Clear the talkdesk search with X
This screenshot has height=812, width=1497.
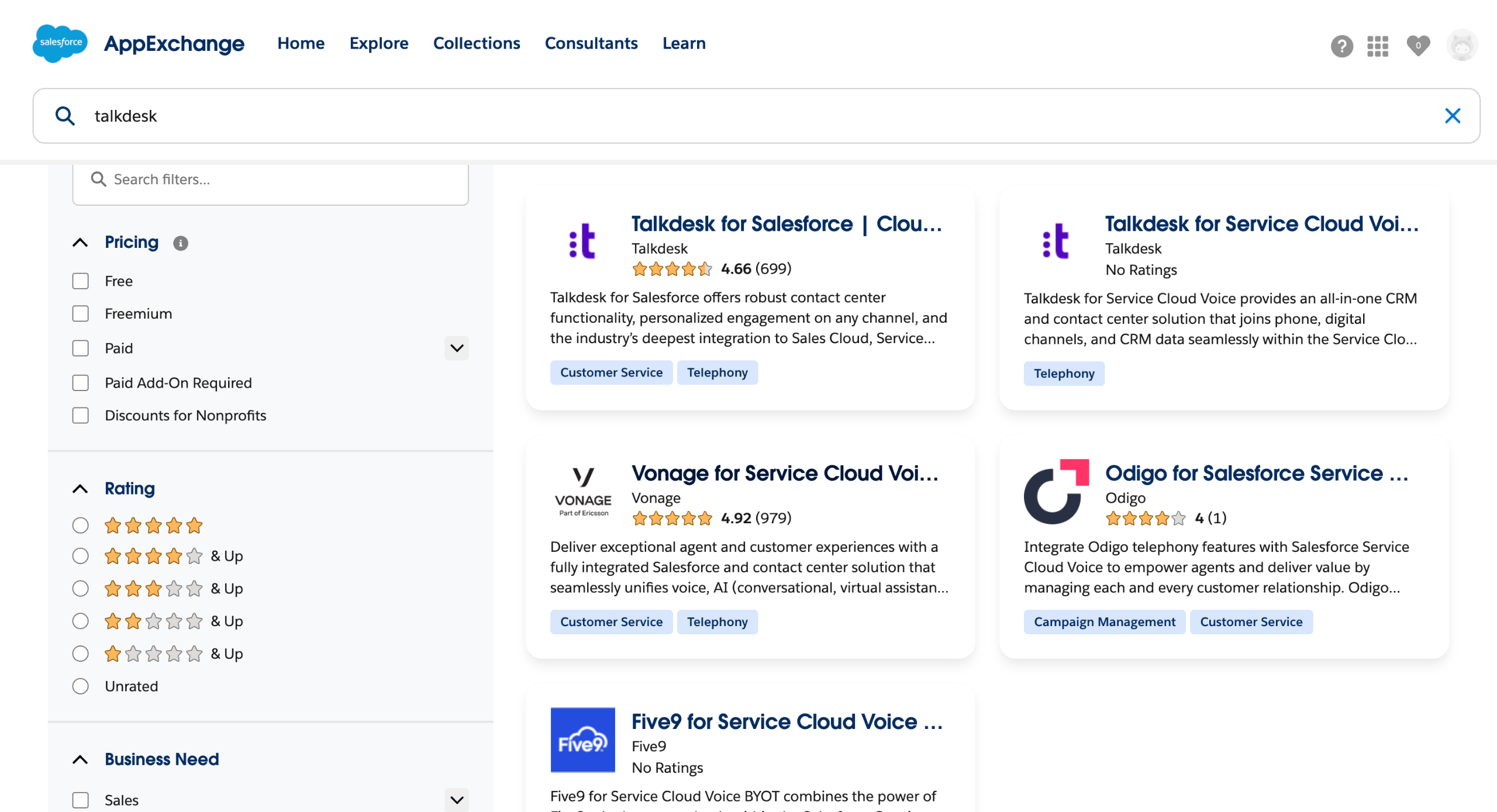click(x=1452, y=116)
